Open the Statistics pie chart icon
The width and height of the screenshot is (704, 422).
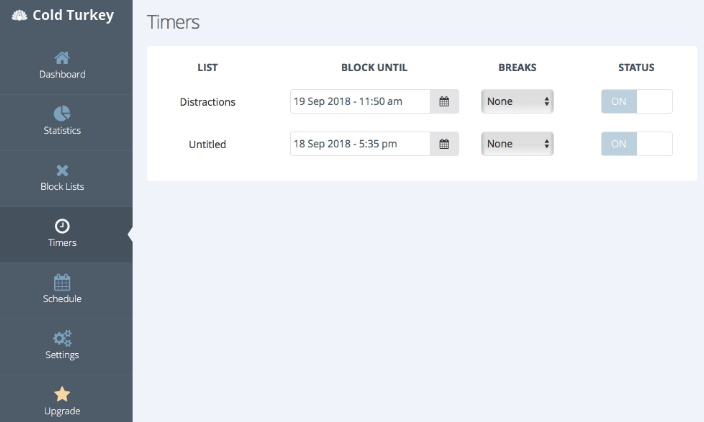[x=62, y=114]
